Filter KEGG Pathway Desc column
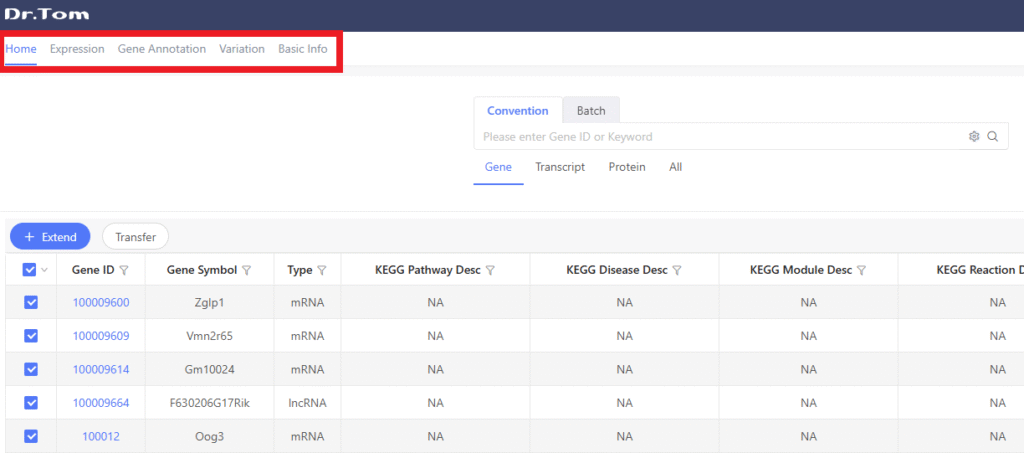This screenshot has width=1024, height=453. click(491, 270)
